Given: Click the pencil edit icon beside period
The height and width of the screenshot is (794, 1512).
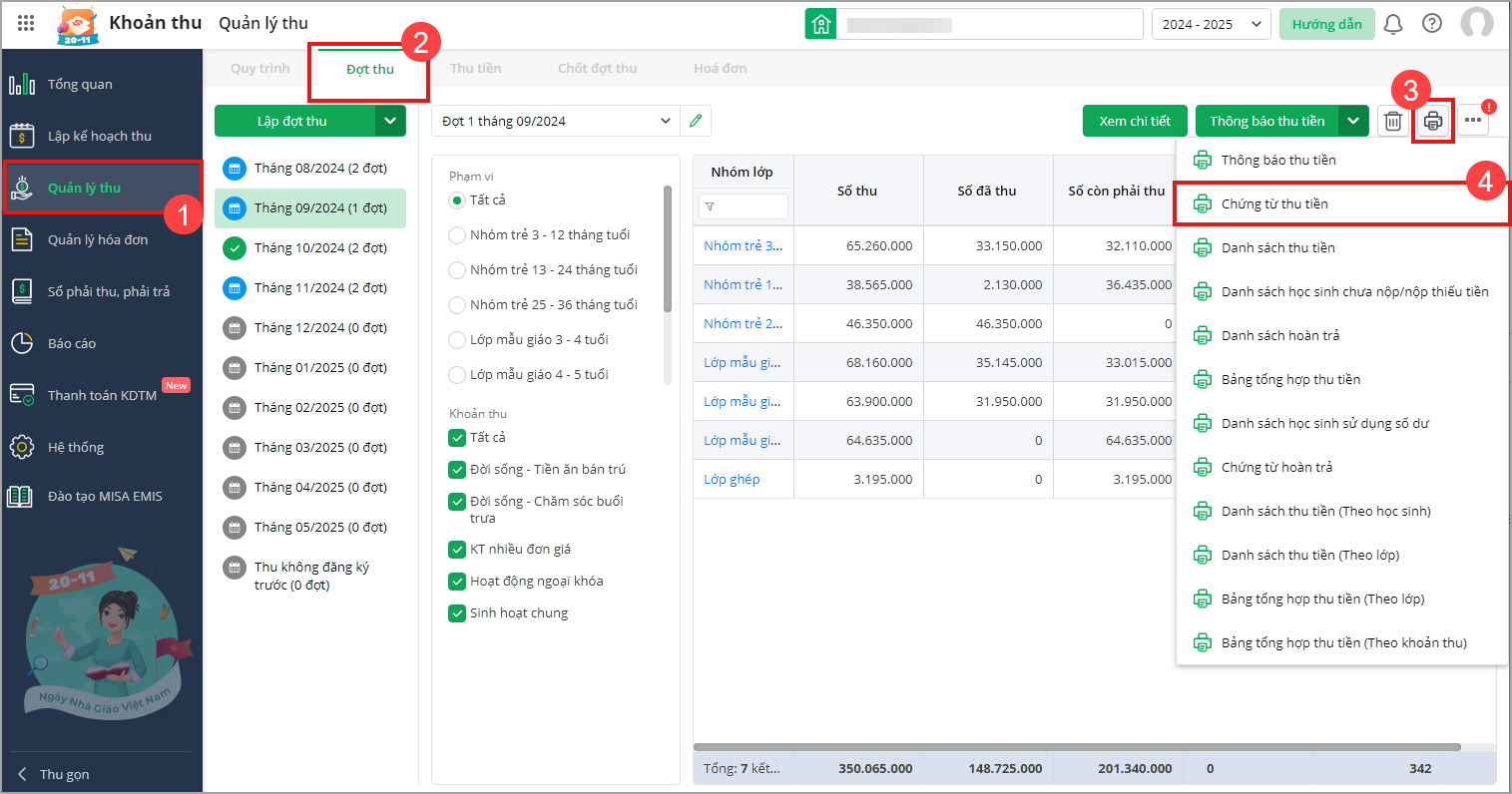Looking at the screenshot, I should coord(696,121).
